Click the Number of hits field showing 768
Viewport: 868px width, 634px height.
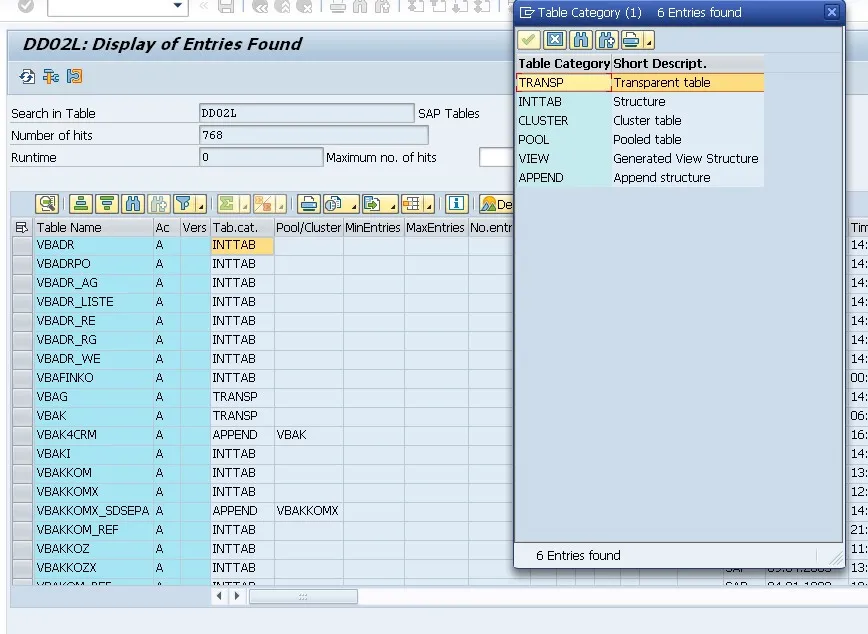point(313,135)
